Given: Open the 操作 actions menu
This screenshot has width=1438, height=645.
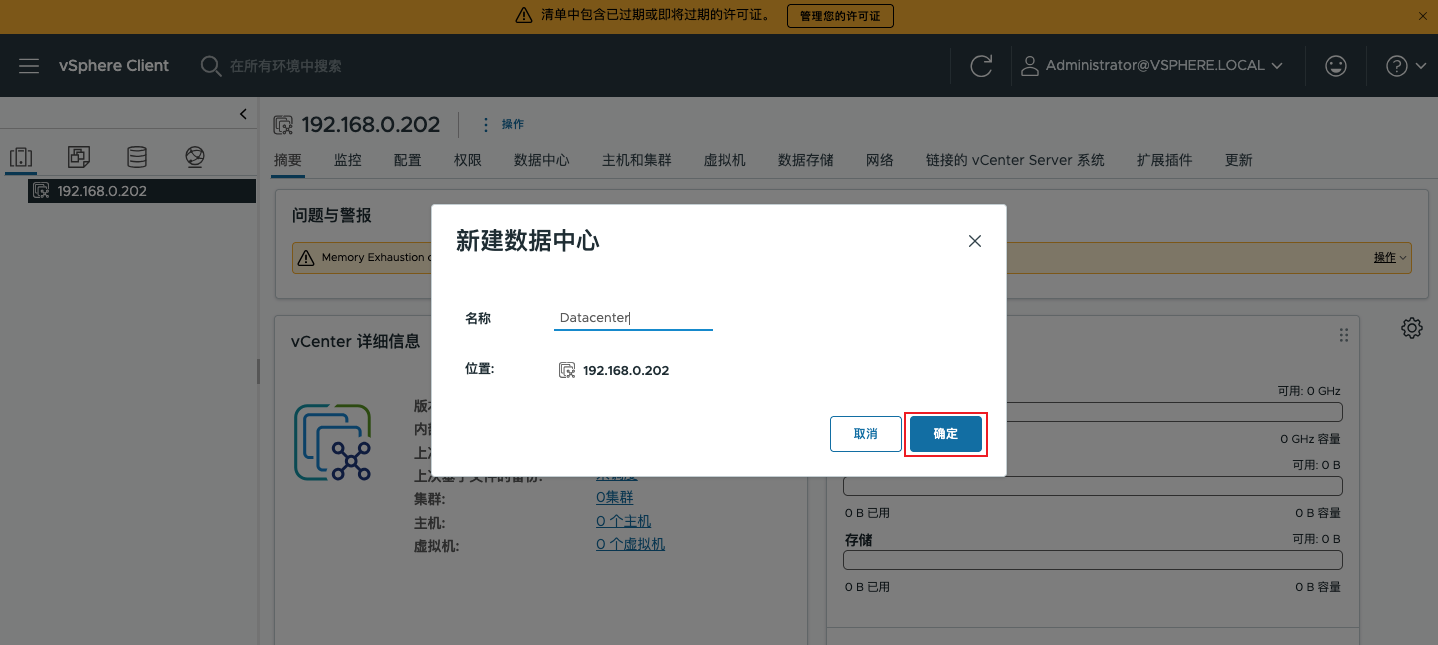Looking at the screenshot, I should [x=502, y=124].
